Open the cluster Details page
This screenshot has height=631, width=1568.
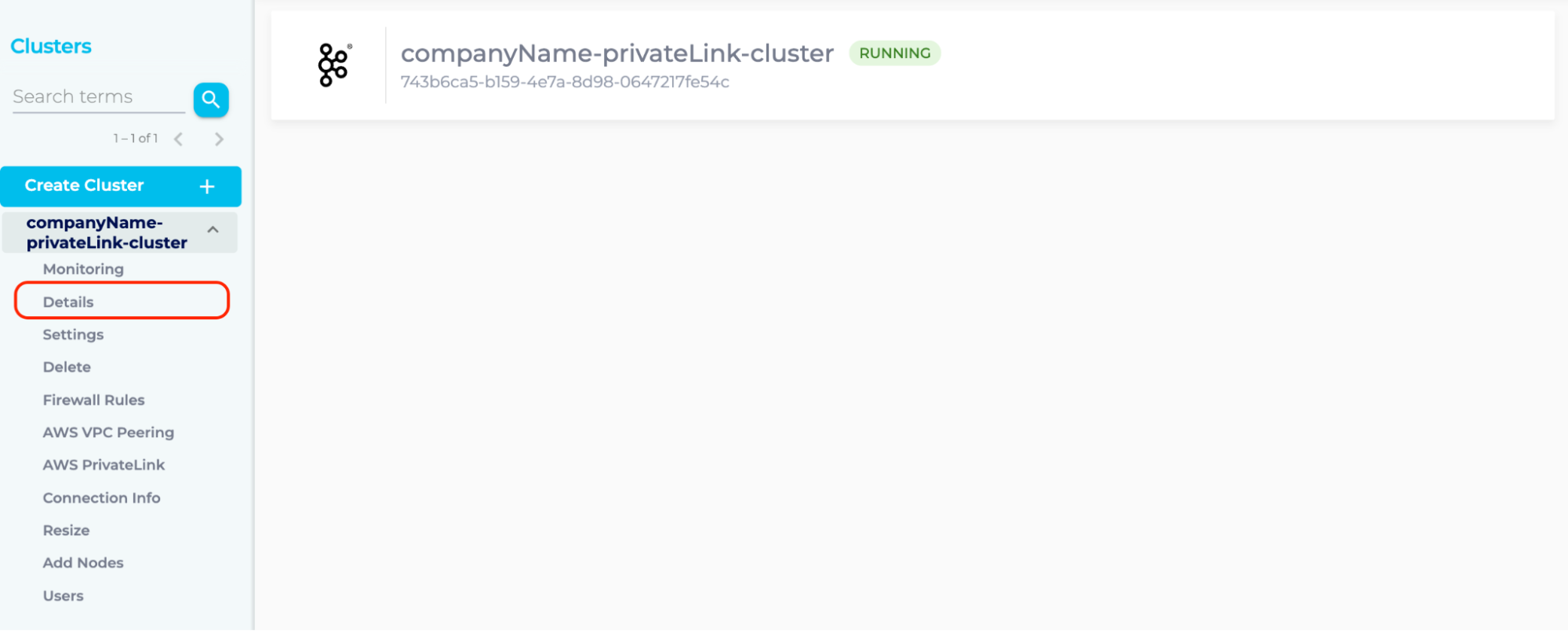pyautogui.click(x=68, y=302)
